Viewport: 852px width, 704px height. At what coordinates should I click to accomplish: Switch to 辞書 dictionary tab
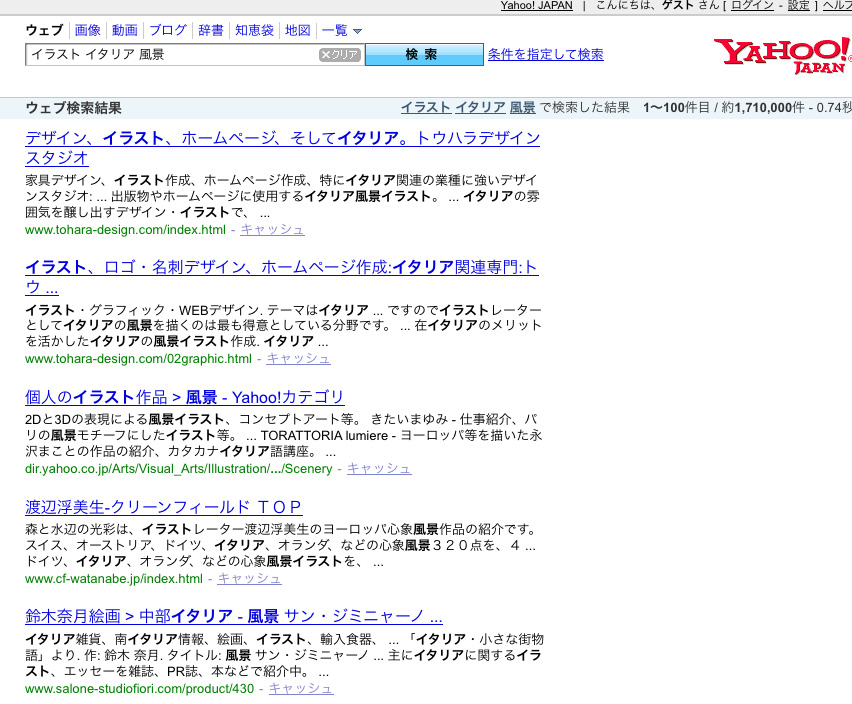pos(211,30)
